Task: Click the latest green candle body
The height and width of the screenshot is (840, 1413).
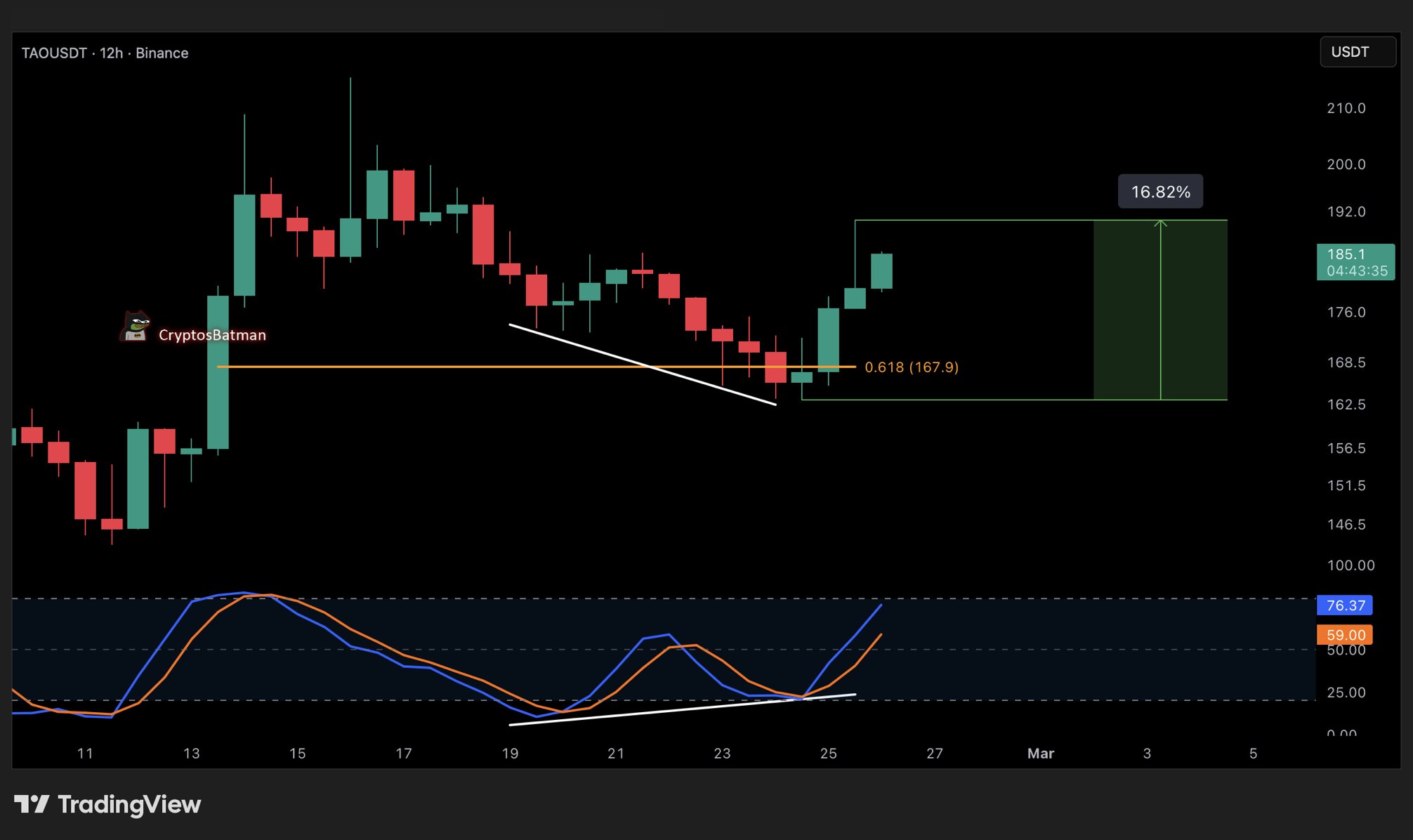Action: [x=881, y=271]
